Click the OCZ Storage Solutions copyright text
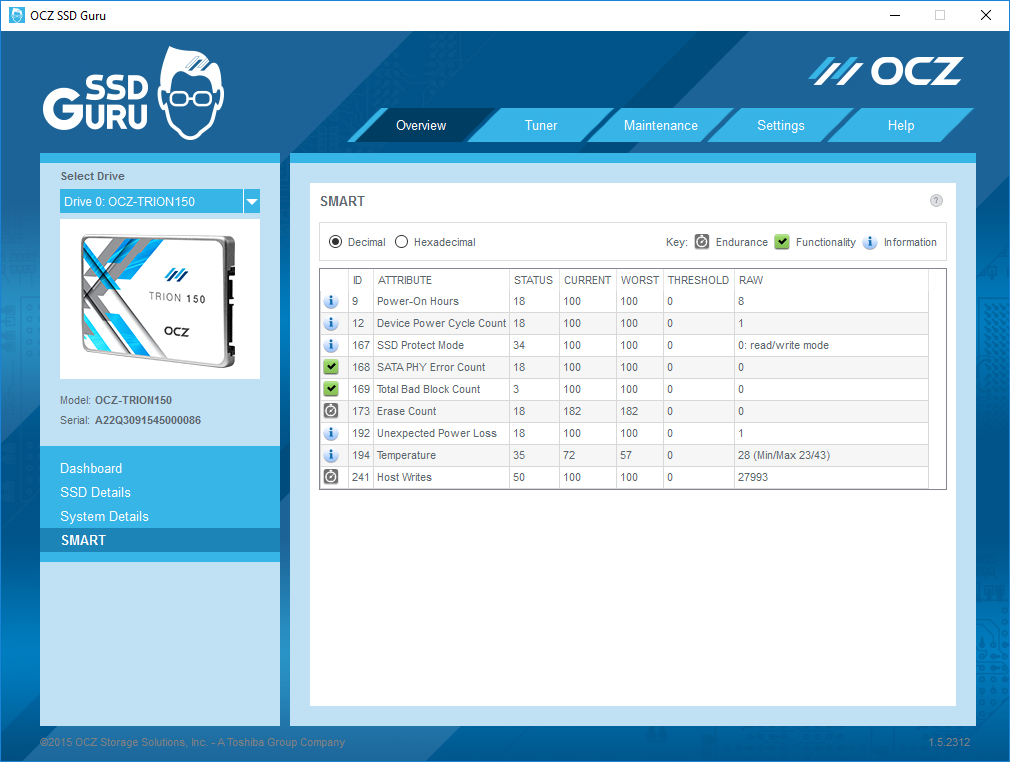The height and width of the screenshot is (762, 1010). 192,742
